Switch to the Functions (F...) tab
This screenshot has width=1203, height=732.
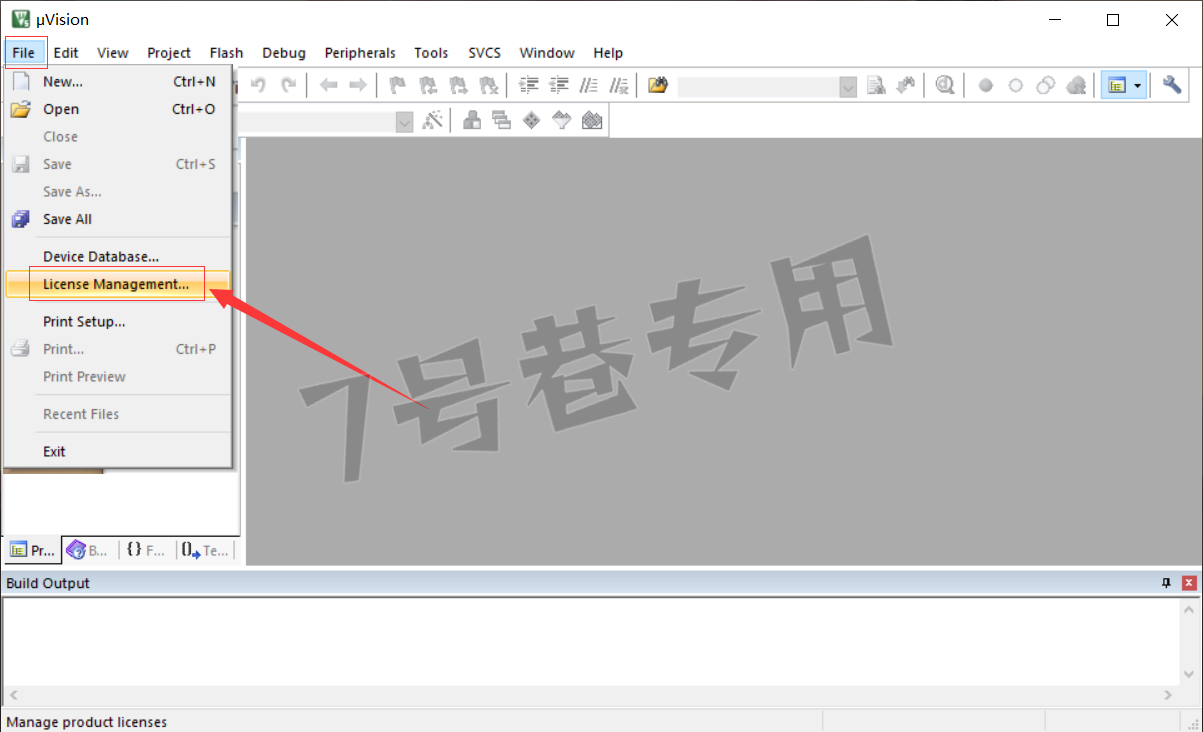[x=146, y=550]
